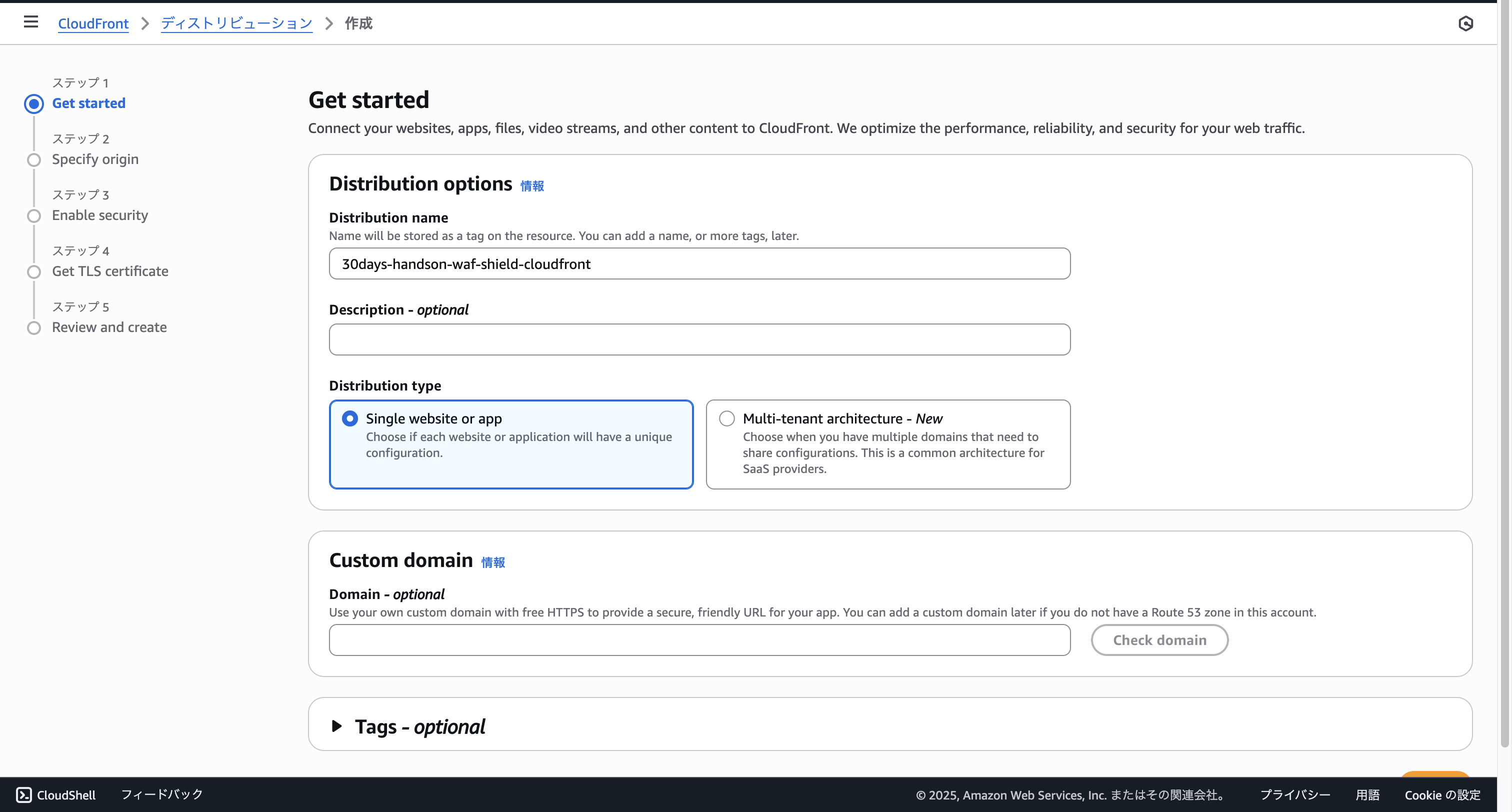Open Cookie の設定 in the footer
Viewport: 1512px width, 812px height.
tap(1442, 794)
